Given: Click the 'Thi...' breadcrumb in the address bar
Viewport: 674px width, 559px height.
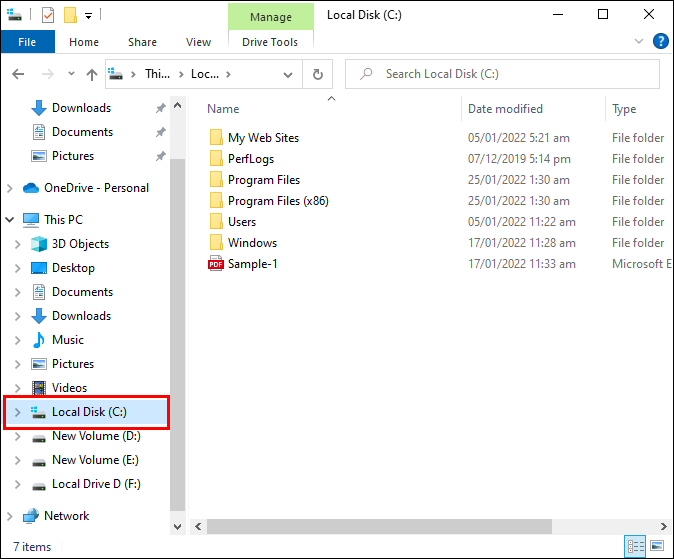Looking at the screenshot, I should tap(157, 74).
